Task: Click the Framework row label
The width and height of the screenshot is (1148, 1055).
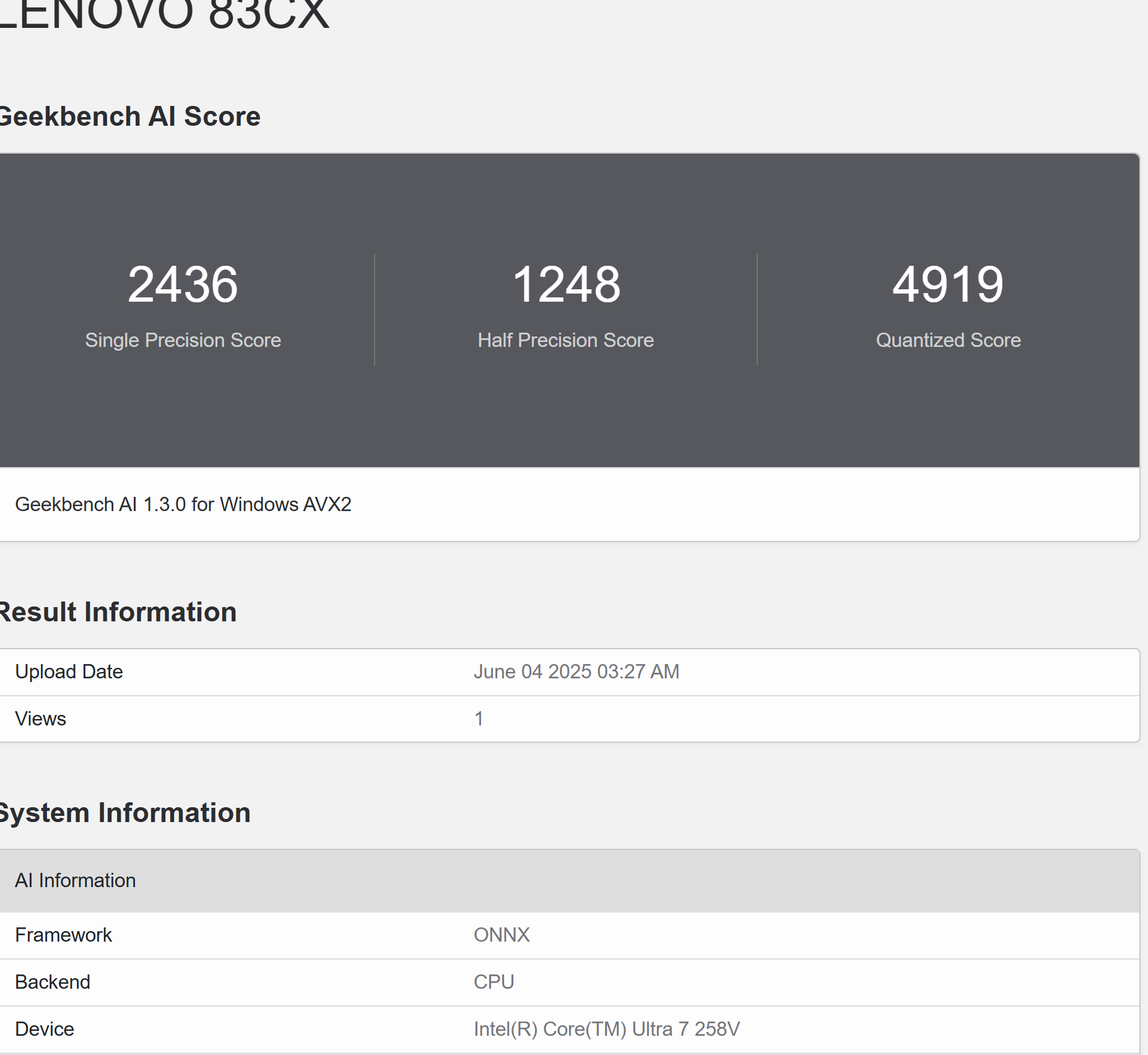Action: click(63, 935)
